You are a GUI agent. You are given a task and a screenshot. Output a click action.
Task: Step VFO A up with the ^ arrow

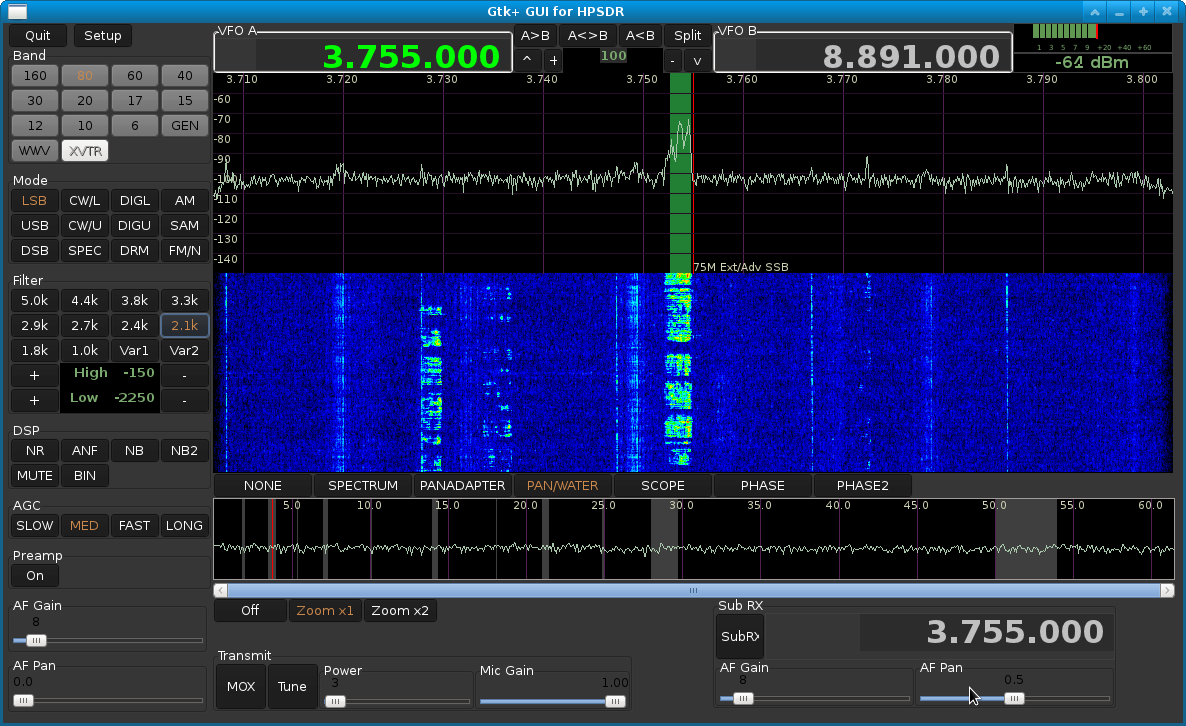[527, 59]
